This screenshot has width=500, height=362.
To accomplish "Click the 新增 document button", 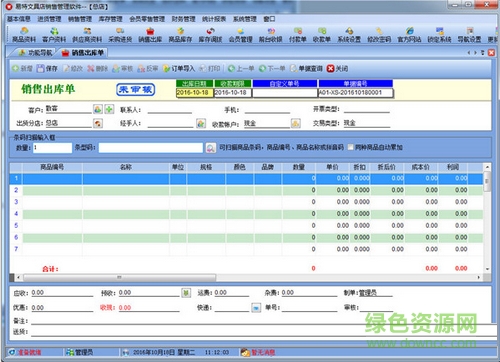I will point(22,68).
